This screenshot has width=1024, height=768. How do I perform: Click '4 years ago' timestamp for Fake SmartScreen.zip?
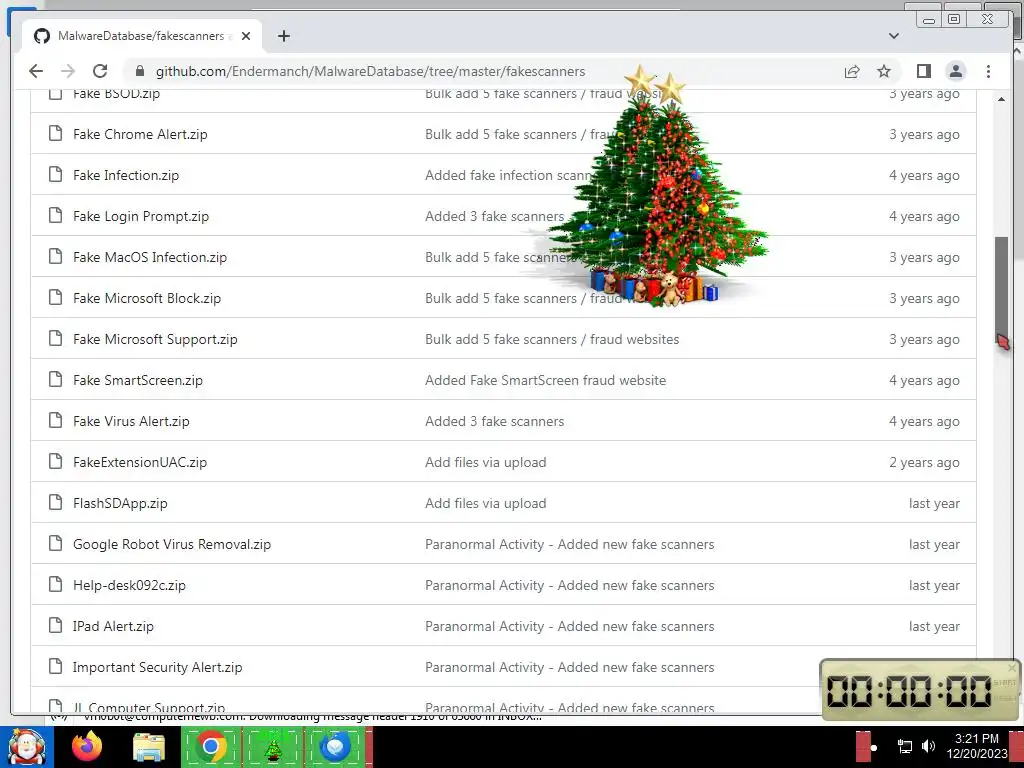(x=924, y=380)
